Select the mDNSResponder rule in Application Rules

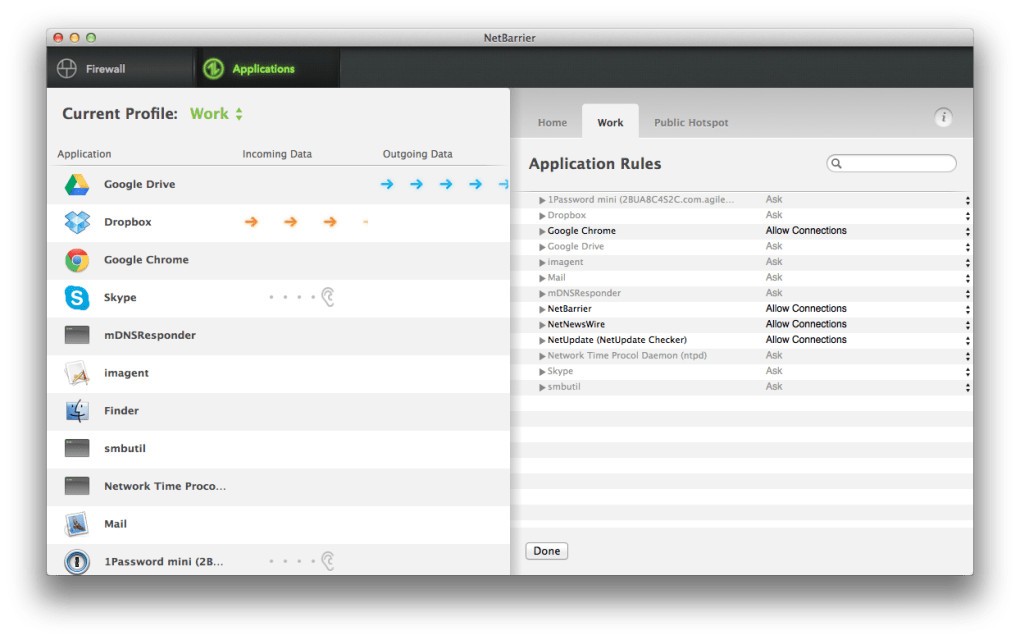pos(584,293)
